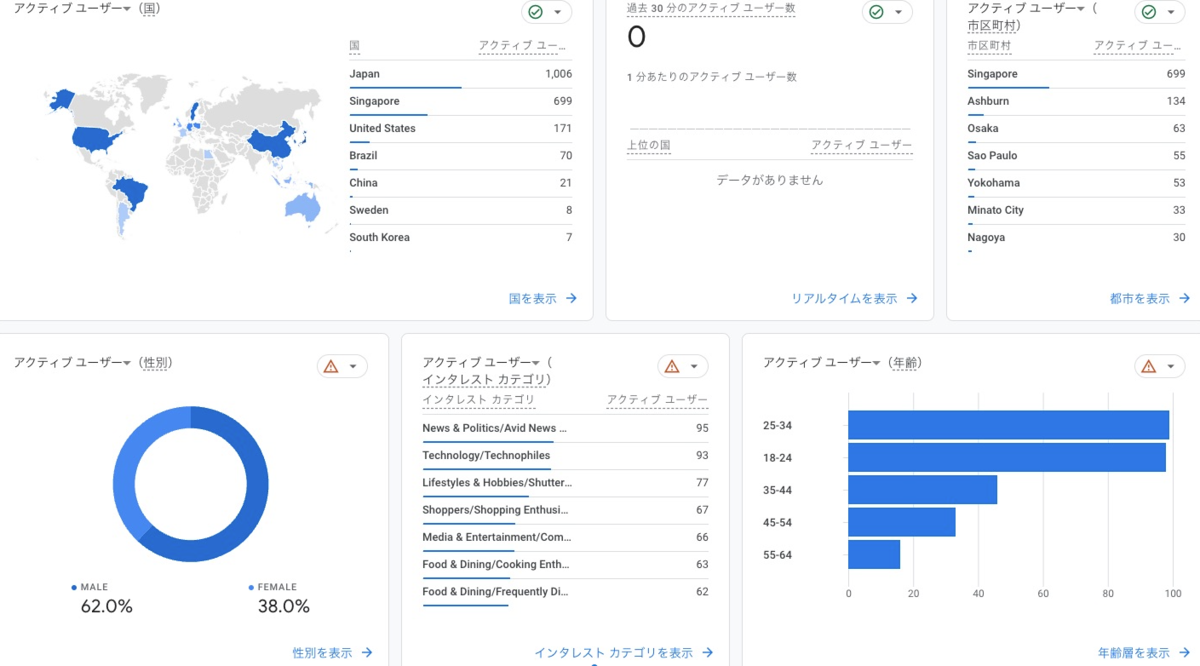The width and height of the screenshot is (1200, 666).
Task: Click the (年齢) dimension label
Action: (x=904, y=363)
